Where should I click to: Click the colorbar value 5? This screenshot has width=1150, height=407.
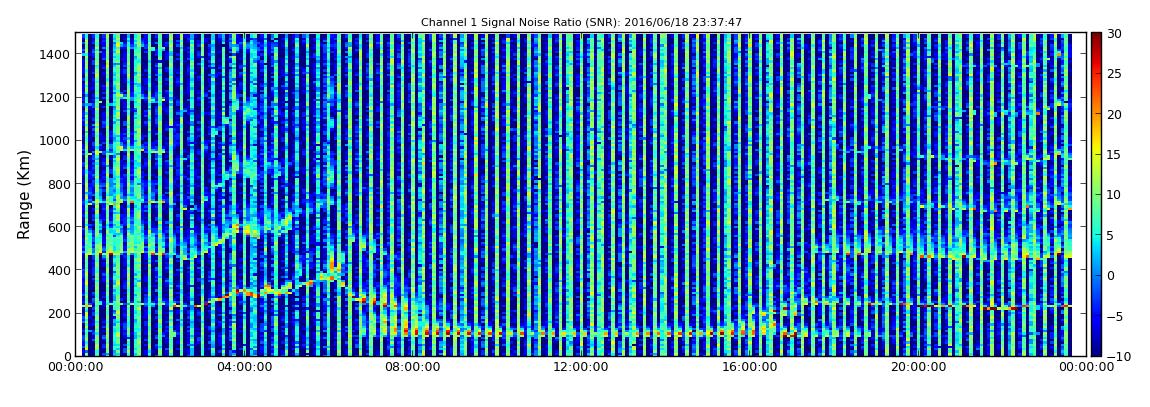point(1110,235)
